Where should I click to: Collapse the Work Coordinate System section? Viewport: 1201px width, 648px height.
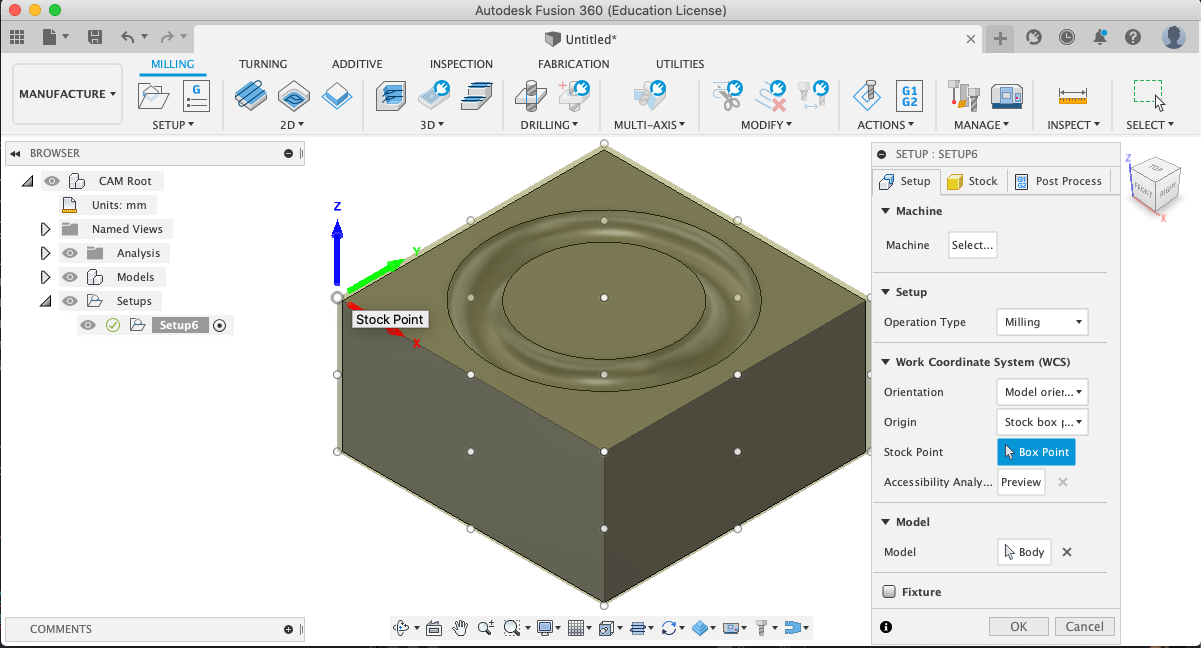coord(886,362)
